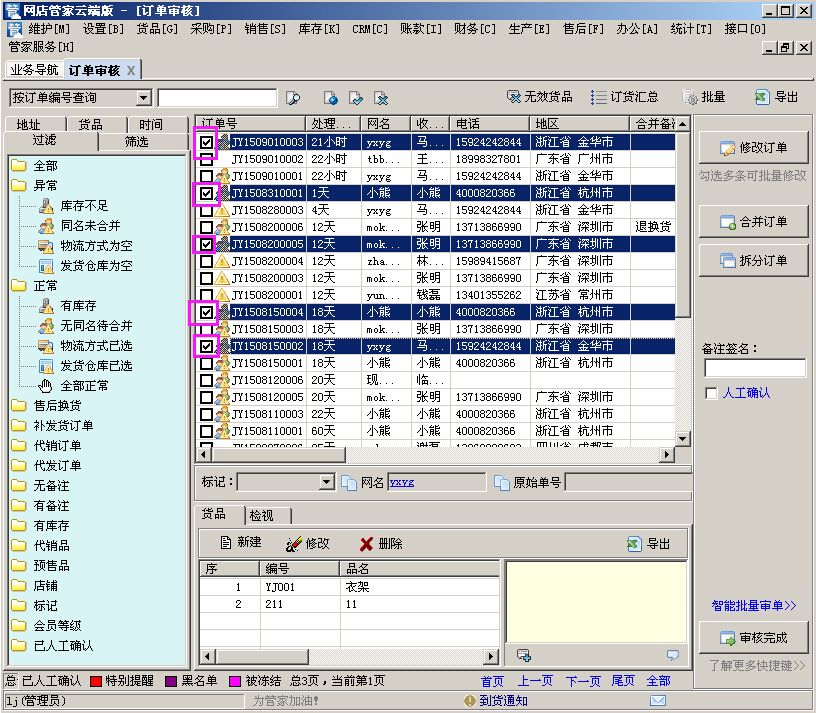Copy 网名 using the copy icon
The height and width of the screenshot is (713, 816).
pos(349,482)
